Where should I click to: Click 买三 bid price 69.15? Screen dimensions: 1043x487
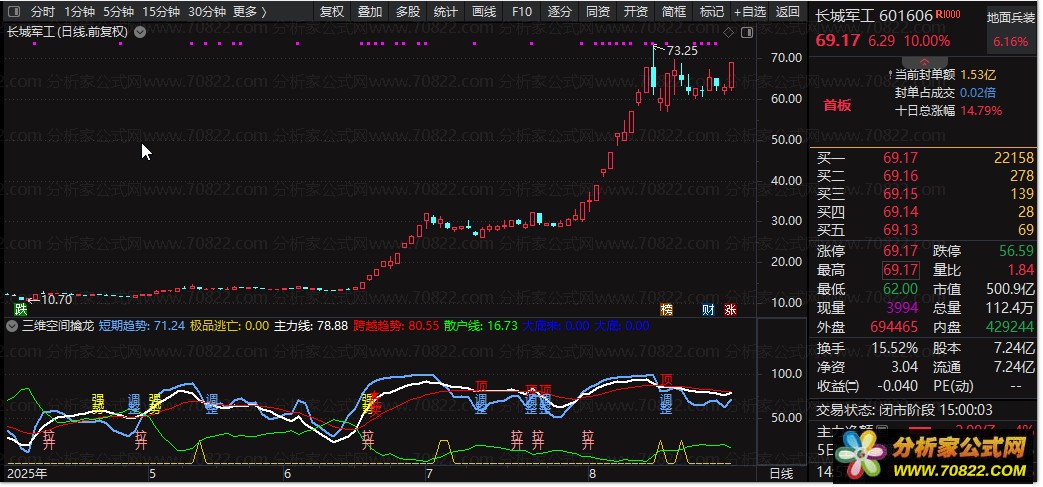click(901, 194)
